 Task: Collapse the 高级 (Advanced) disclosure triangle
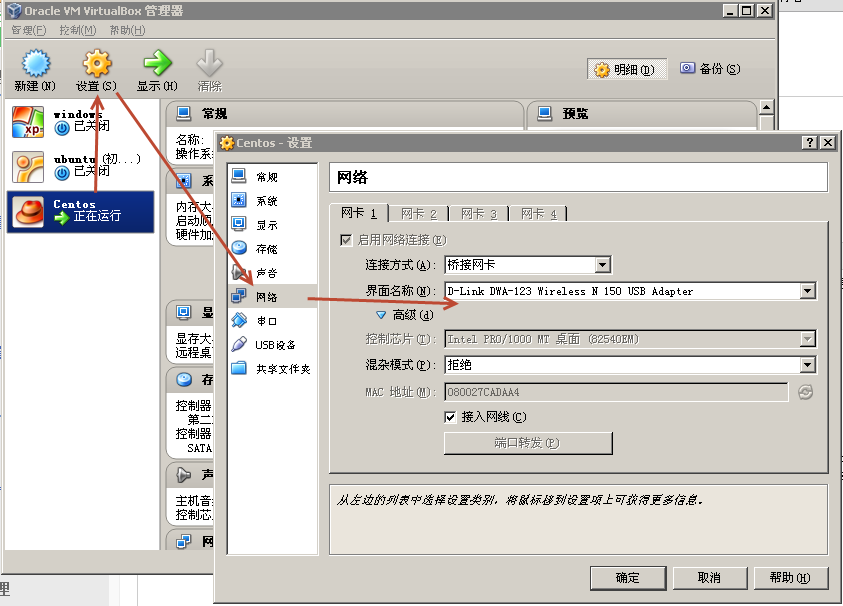(x=381, y=315)
